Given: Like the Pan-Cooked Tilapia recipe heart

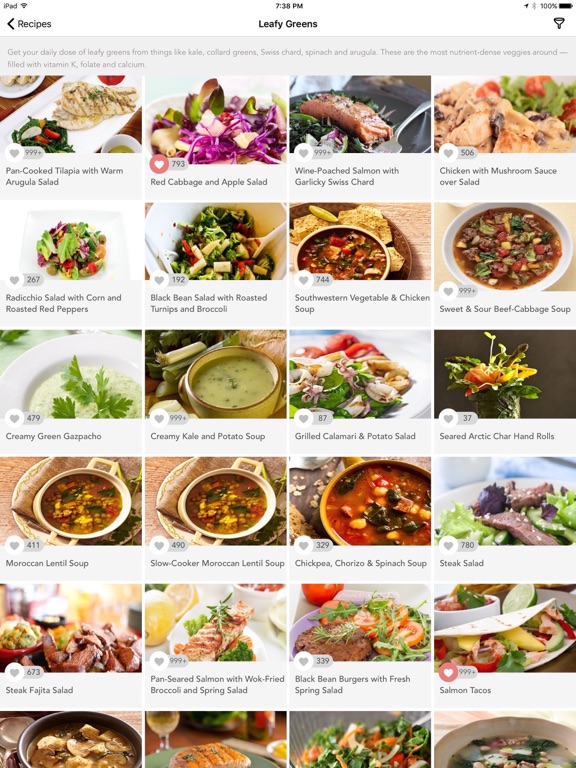Looking at the screenshot, I should [x=15, y=153].
